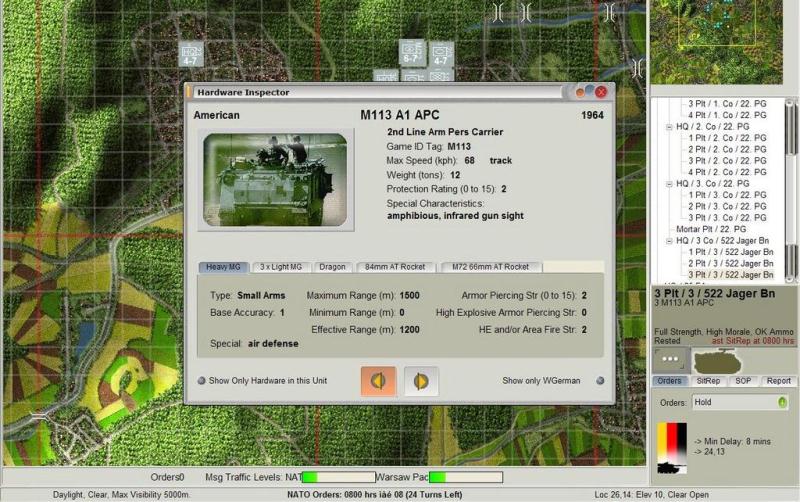Click the NATO message traffic level bar

click(339, 477)
